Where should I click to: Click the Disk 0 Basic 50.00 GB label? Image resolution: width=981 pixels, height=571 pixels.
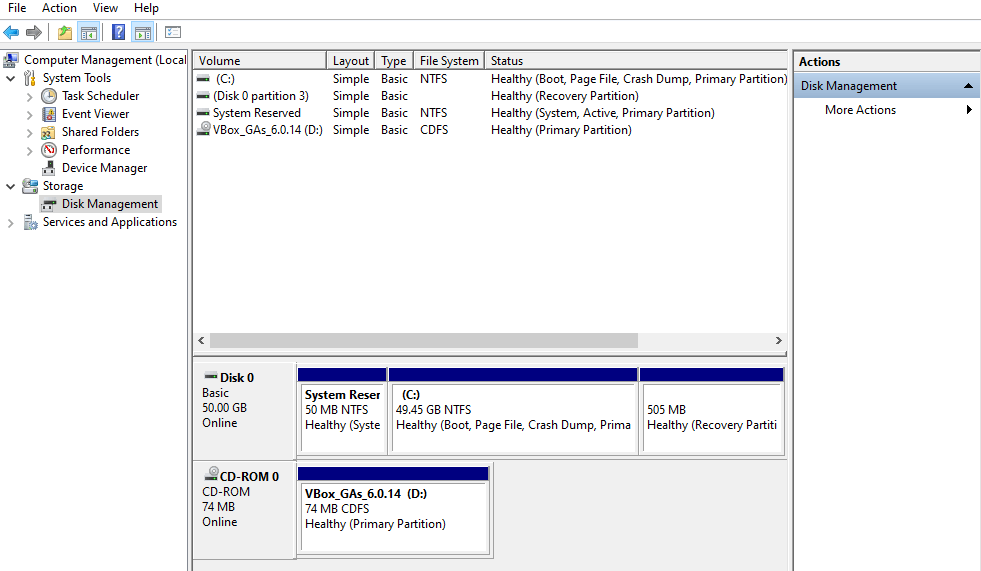244,410
